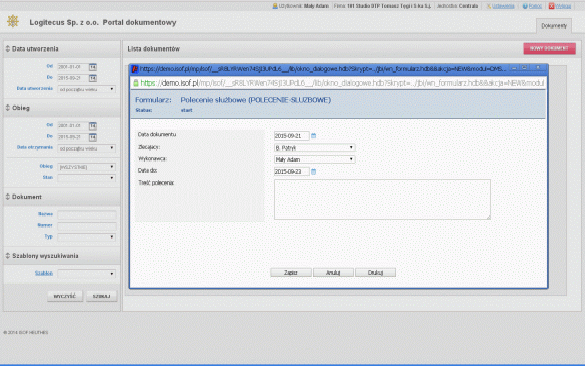
Task: Switch to the Dokumenty tab
Action: click(x=554, y=26)
